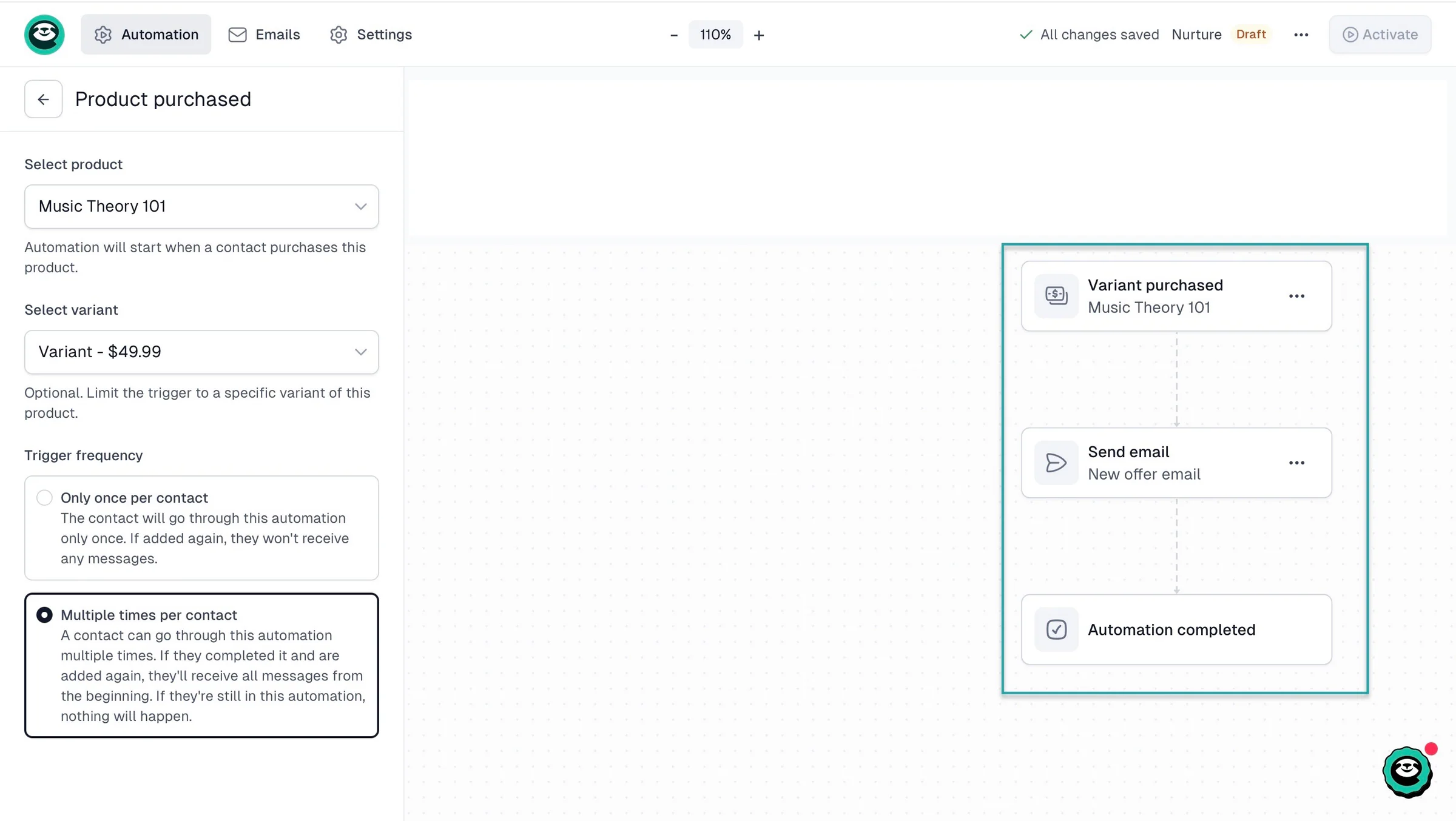Click the All changes saved status
Screen dimensions: 1456x821
(1090, 35)
